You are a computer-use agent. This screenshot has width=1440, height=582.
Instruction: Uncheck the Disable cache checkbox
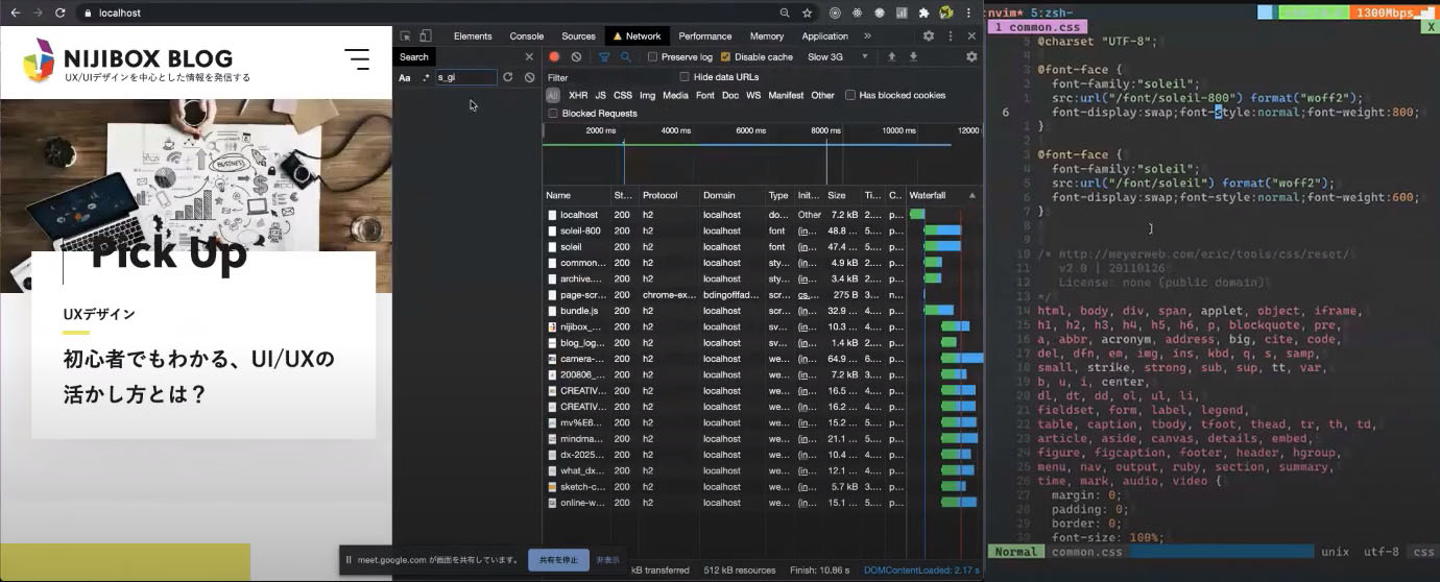726,57
